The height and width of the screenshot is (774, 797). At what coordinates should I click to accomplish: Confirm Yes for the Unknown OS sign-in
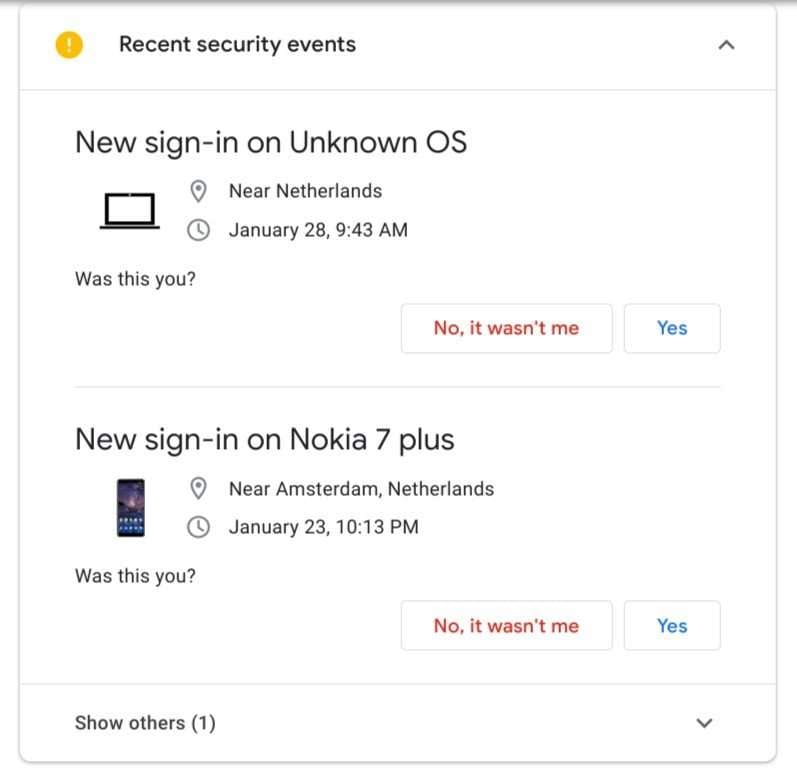[672, 328]
